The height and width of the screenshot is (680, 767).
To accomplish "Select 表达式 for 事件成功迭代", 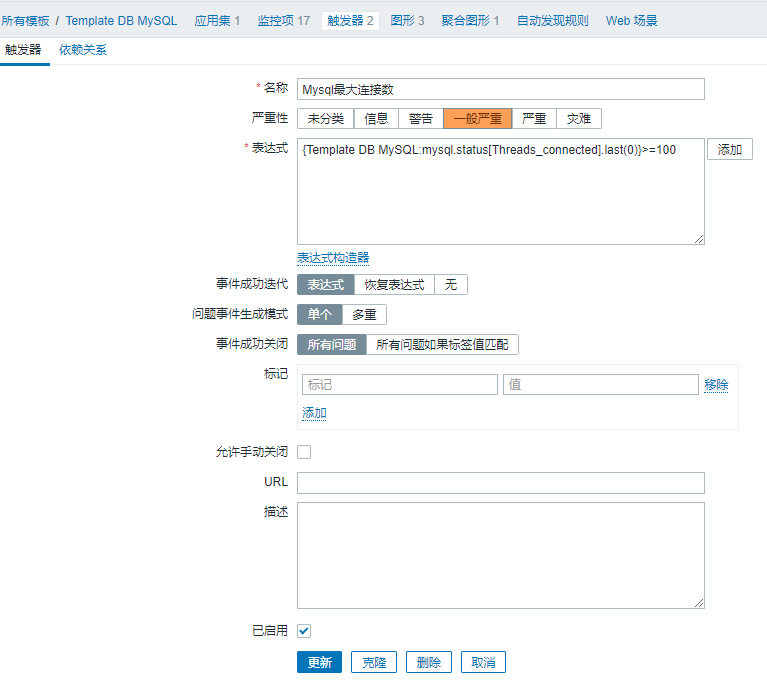I will 326,285.
